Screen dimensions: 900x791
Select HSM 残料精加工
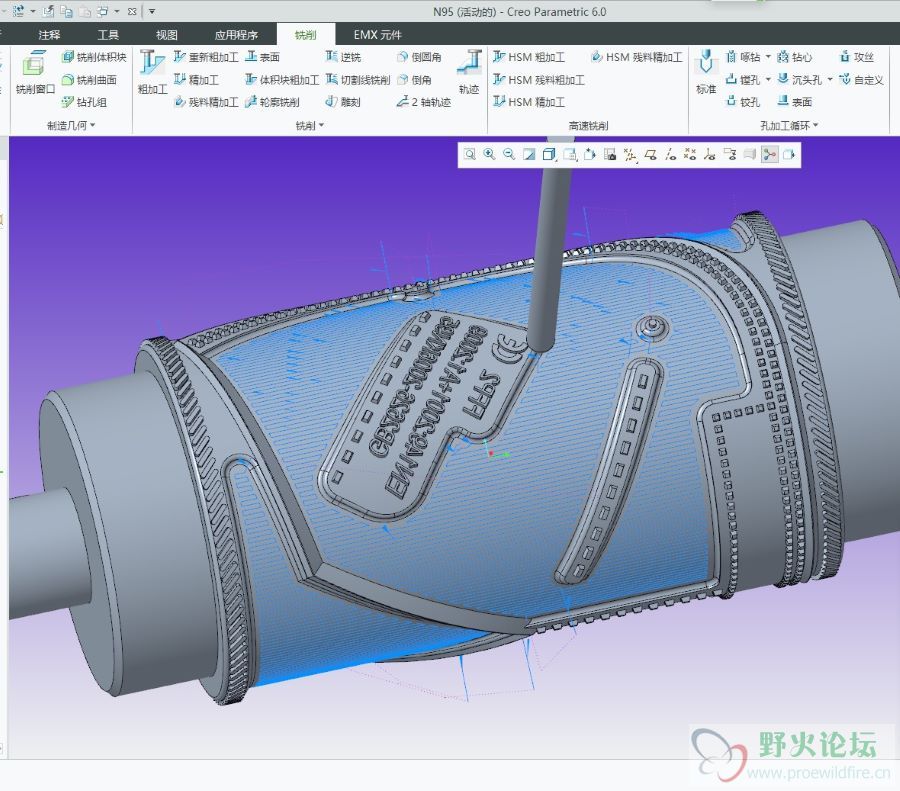click(x=637, y=57)
